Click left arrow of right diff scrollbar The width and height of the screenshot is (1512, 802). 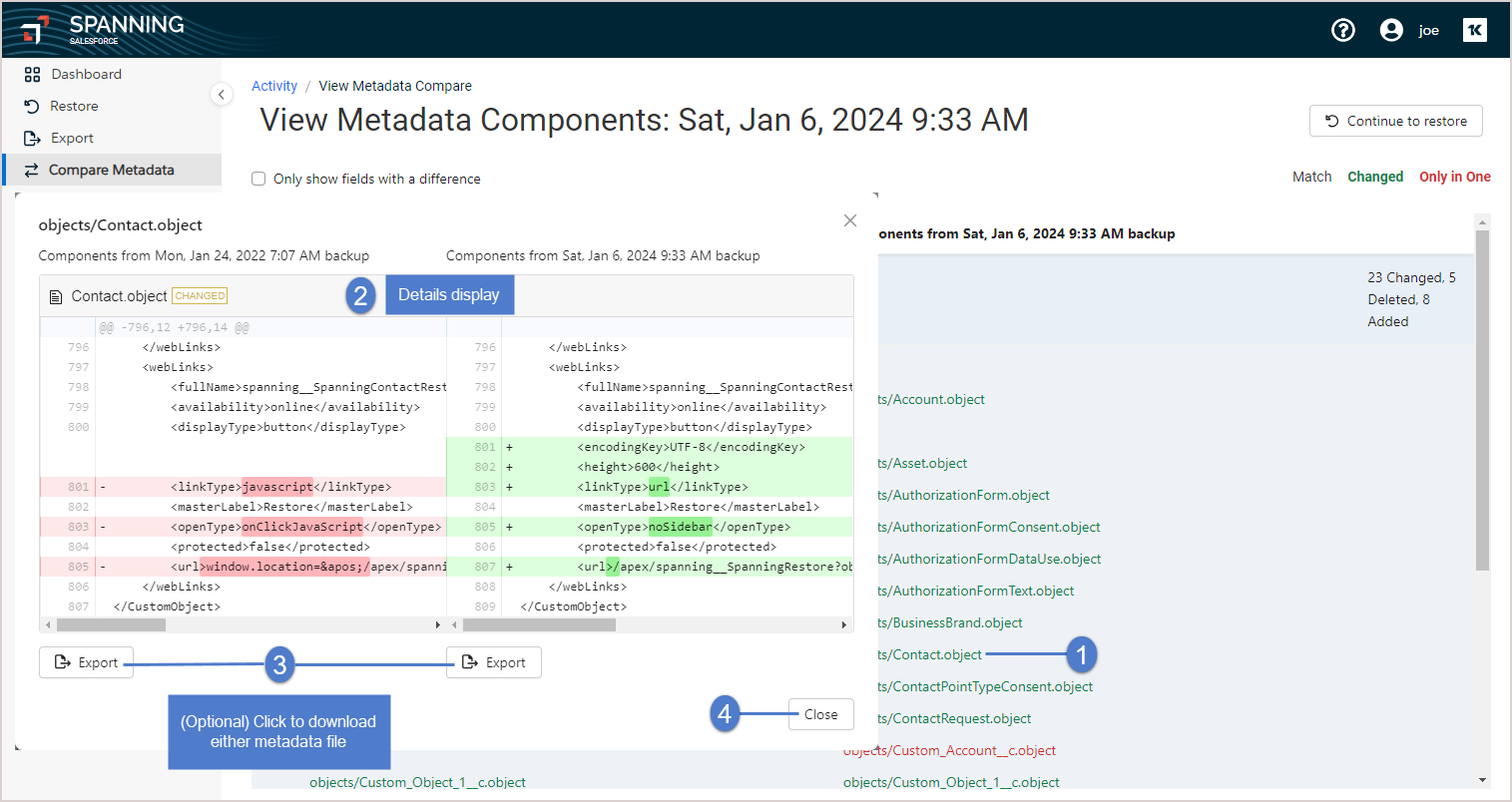pos(455,625)
